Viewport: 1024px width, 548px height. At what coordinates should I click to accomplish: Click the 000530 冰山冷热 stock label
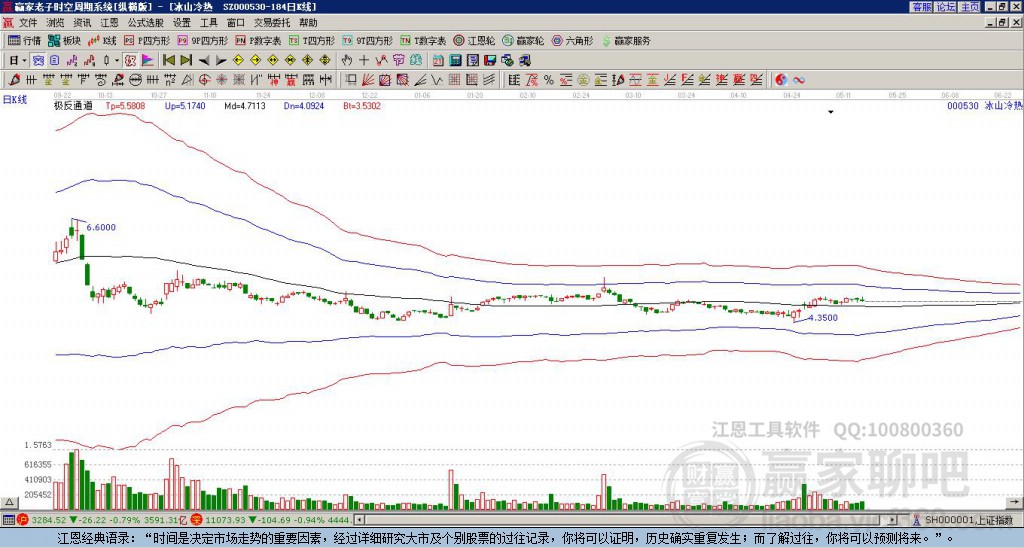tap(984, 105)
